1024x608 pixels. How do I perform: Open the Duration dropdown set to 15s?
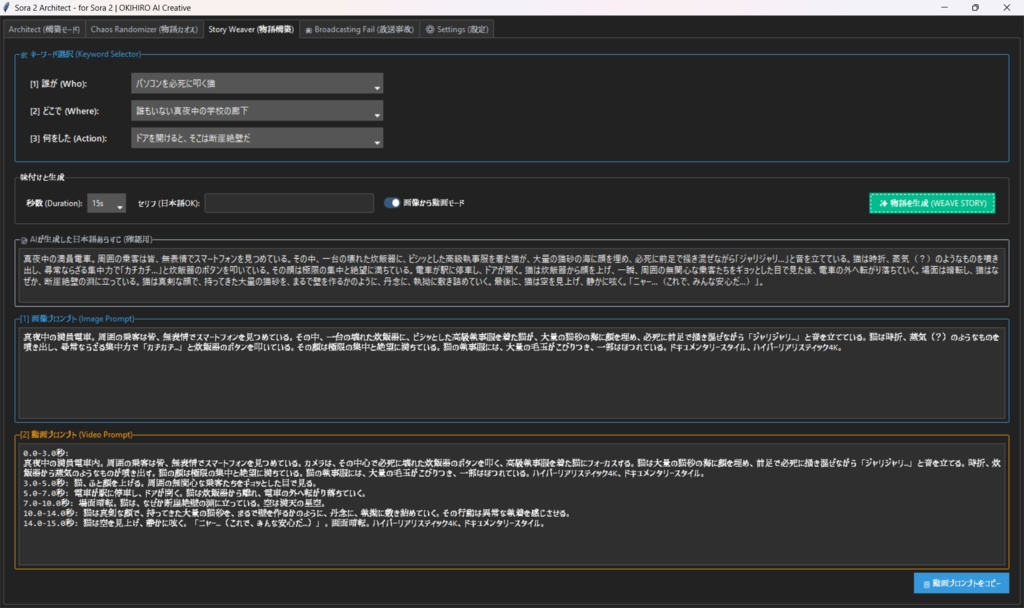click(x=105, y=203)
